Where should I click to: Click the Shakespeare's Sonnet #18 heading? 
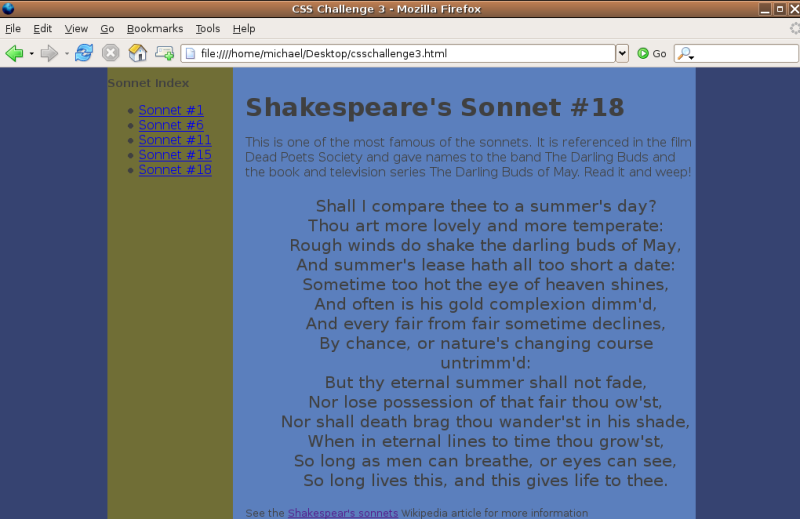tap(435, 107)
